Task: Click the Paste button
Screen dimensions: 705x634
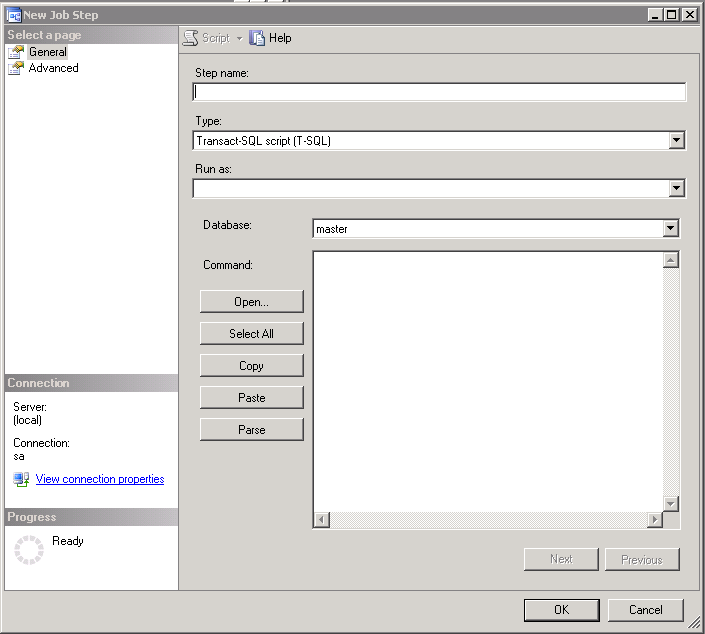Action: click(x=252, y=397)
